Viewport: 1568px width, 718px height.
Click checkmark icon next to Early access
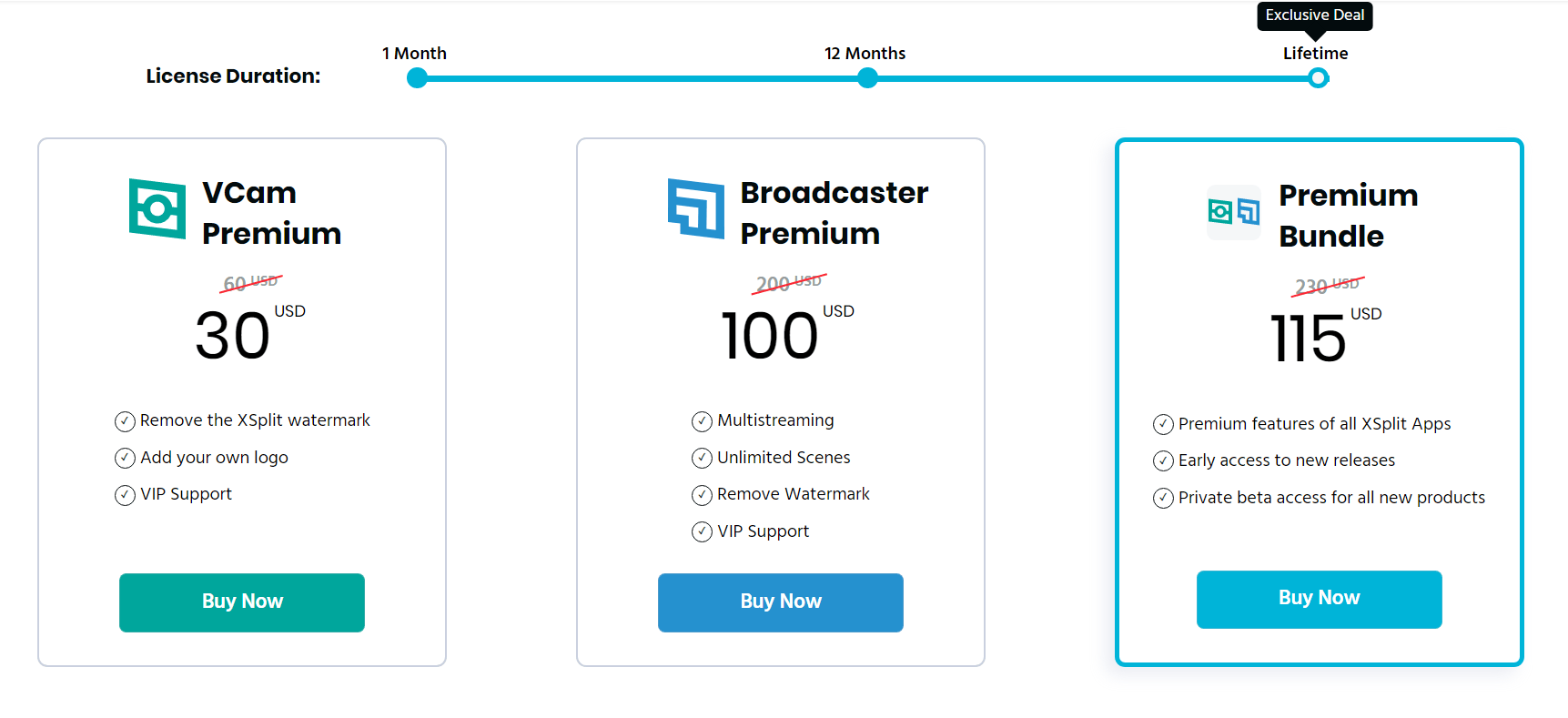(1163, 461)
